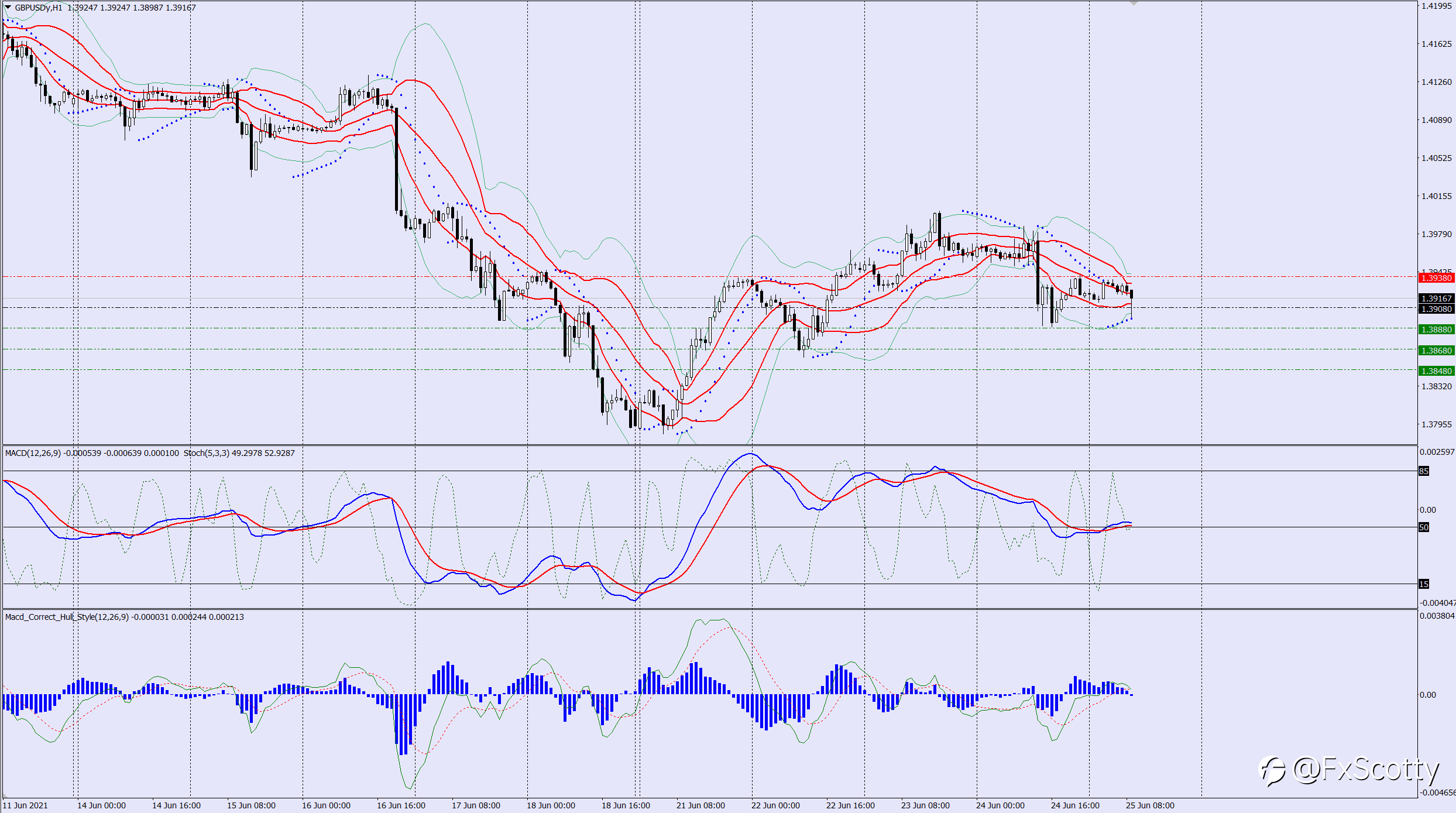Viewport: 1456px width, 813px height.
Task: Click the stochastic level 15 label
Action: pos(1424,584)
